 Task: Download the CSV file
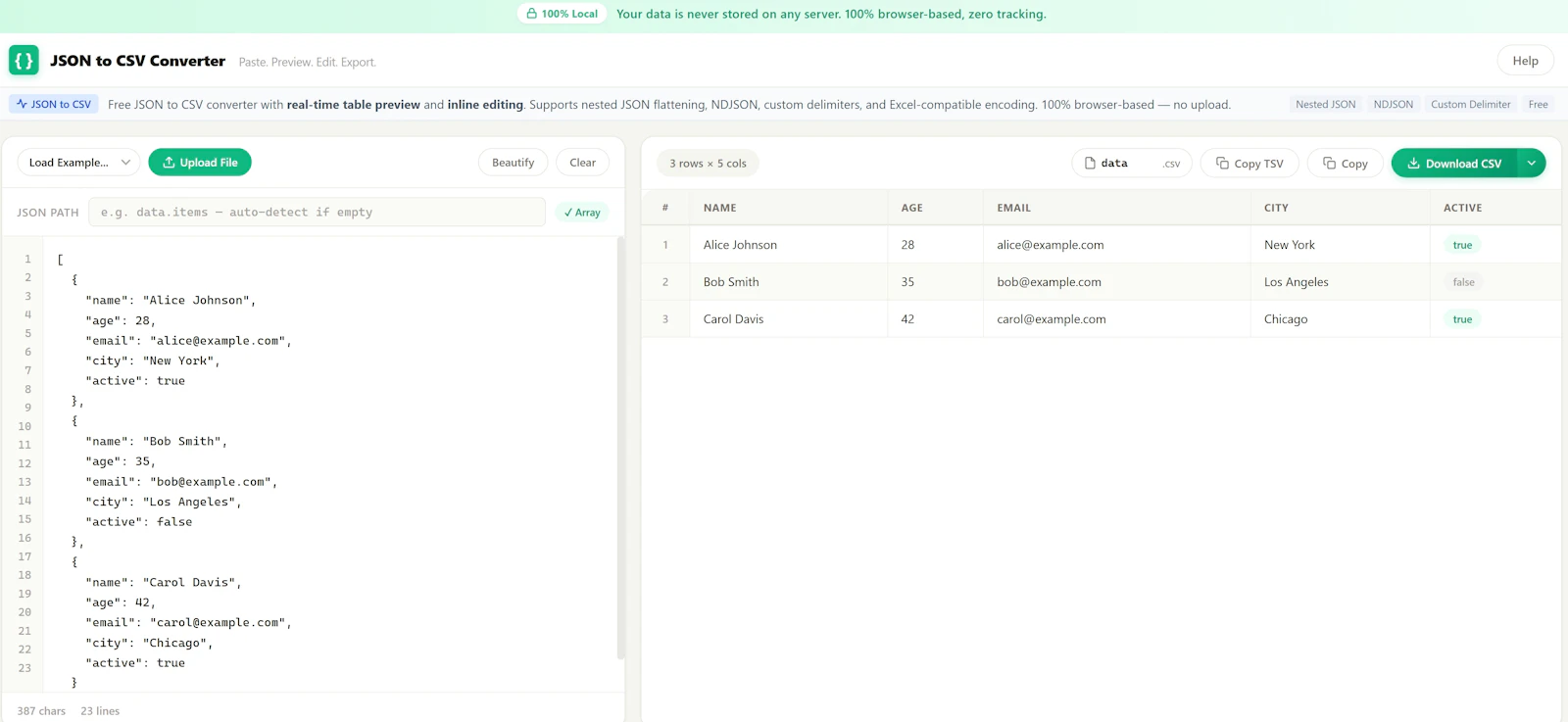pyautogui.click(x=1454, y=164)
